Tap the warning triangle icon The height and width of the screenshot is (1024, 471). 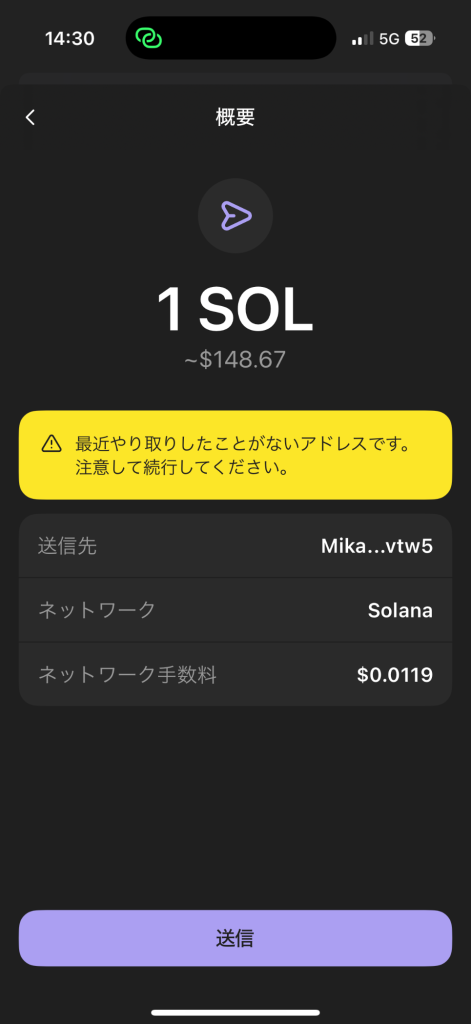coord(51,444)
